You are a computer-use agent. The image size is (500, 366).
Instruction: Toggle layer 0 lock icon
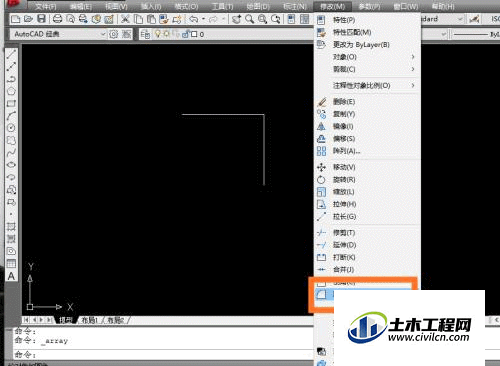tap(185, 34)
